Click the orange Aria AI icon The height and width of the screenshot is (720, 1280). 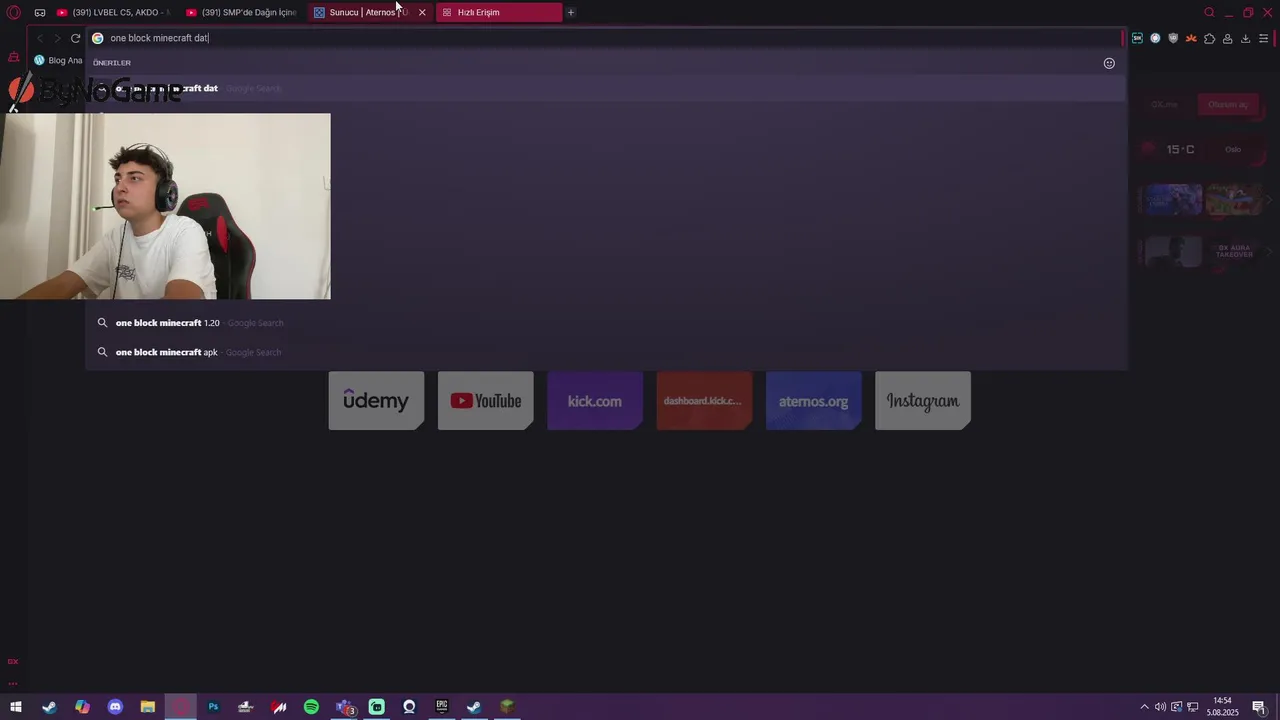[x=1191, y=38]
